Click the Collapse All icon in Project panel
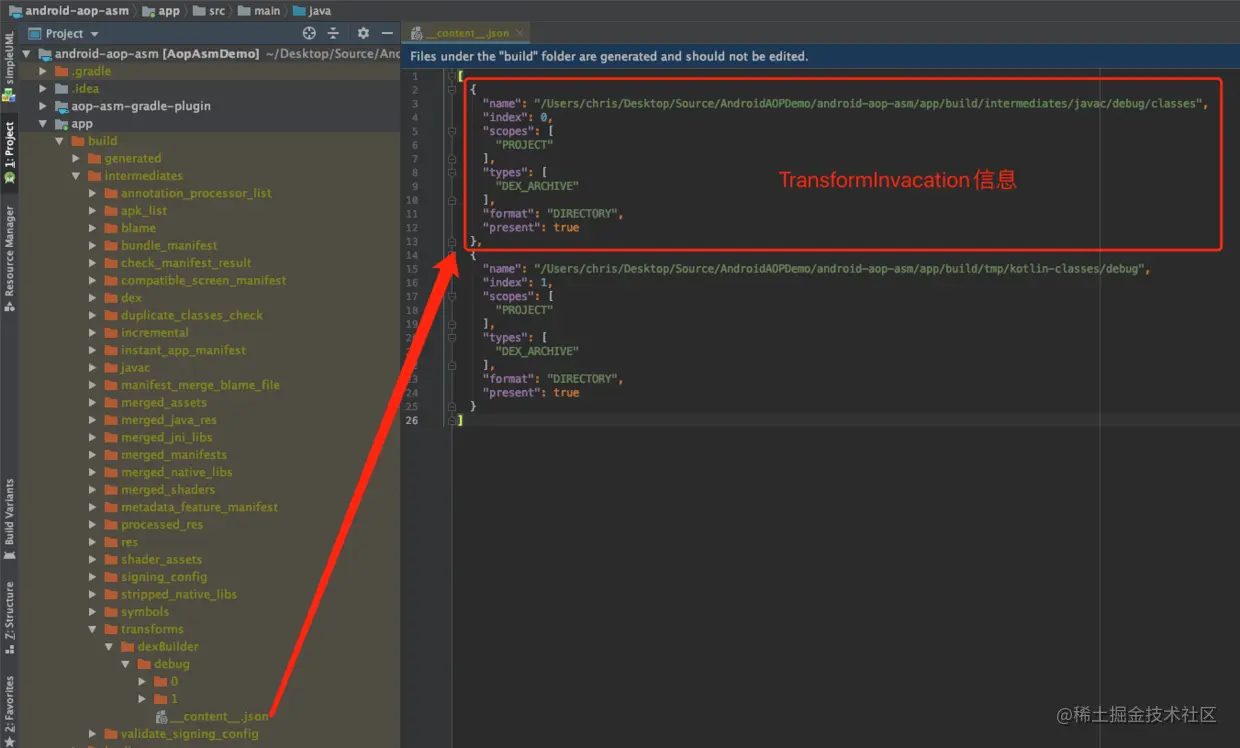 (x=334, y=33)
